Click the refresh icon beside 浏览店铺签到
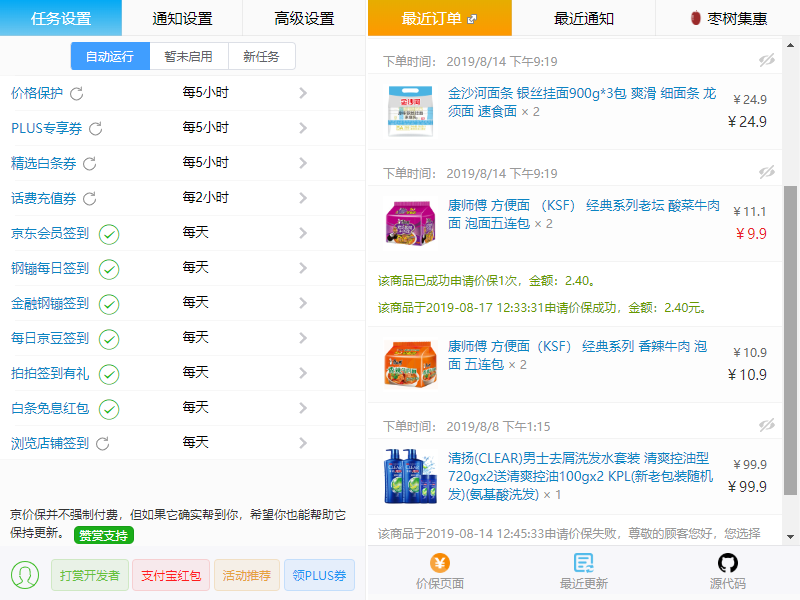This screenshot has width=800, height=600. [102, 443]
